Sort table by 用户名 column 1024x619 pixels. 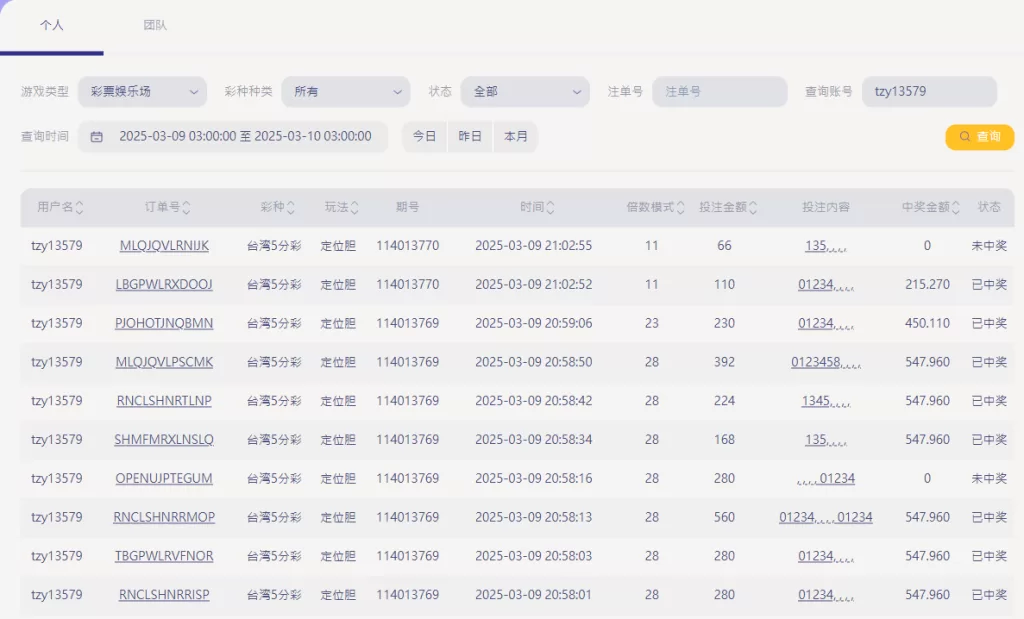pyautogui.click(x=60, y=207)
